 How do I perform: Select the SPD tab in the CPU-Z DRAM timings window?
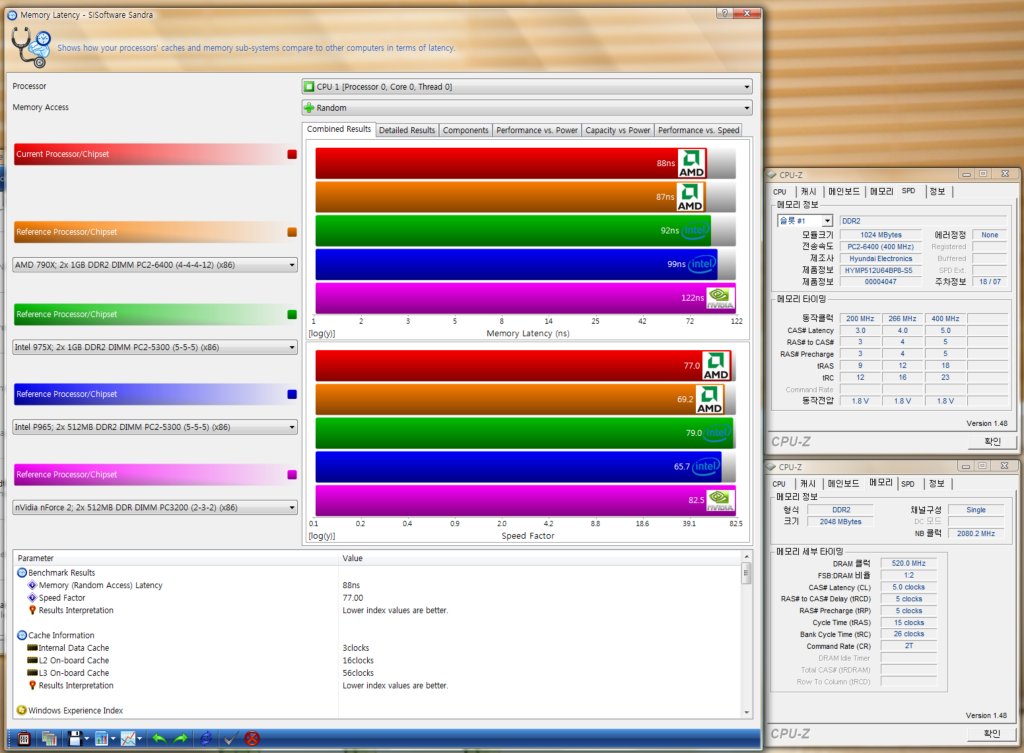(908, 483)
